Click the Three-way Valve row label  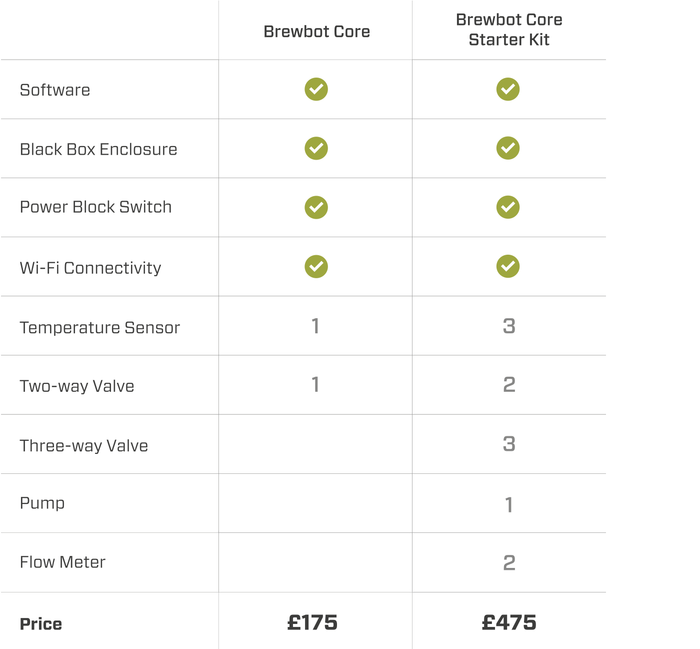(x=84, y=445)
